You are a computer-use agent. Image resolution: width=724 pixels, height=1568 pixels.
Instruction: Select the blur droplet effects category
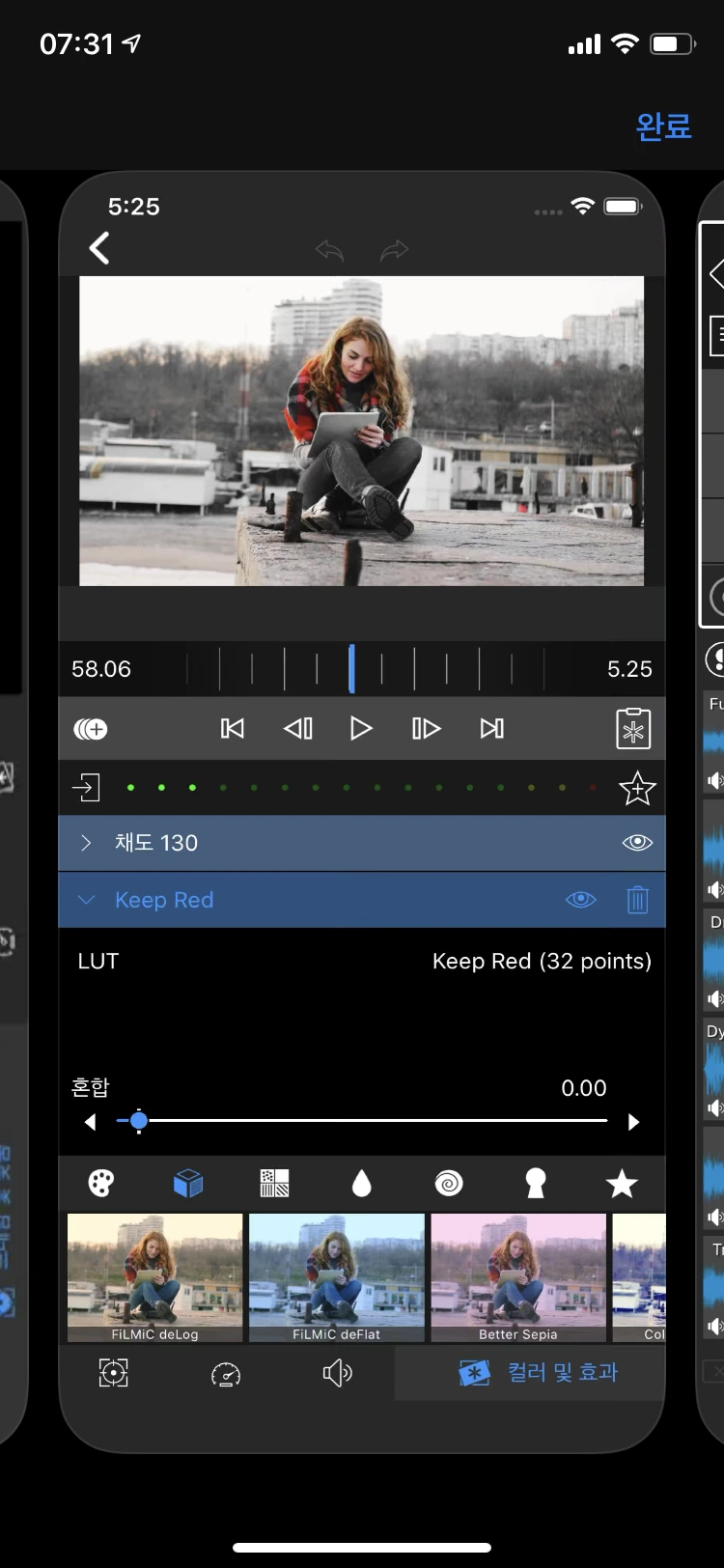[x=362, y=1183]
